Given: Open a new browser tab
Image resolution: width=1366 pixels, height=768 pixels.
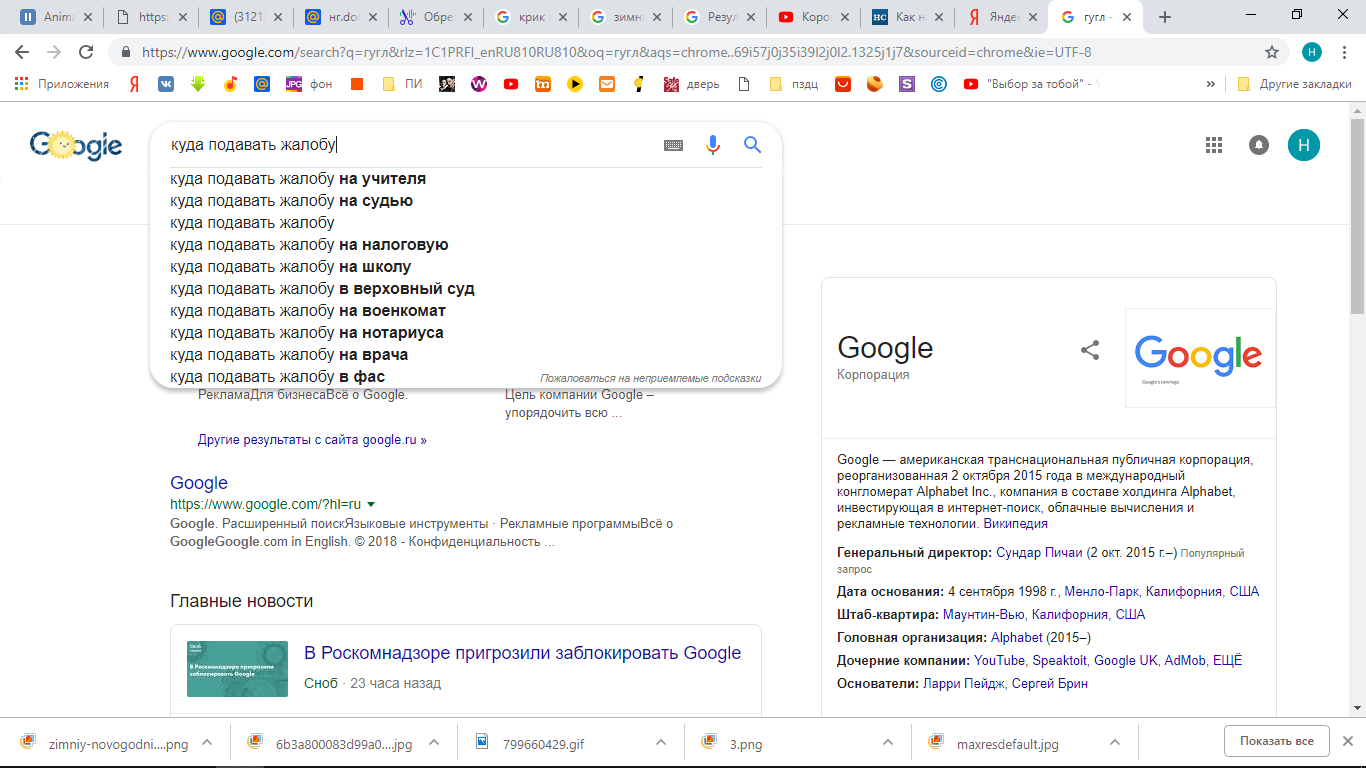Looking at the screenshot, I should click(1164, 17).
